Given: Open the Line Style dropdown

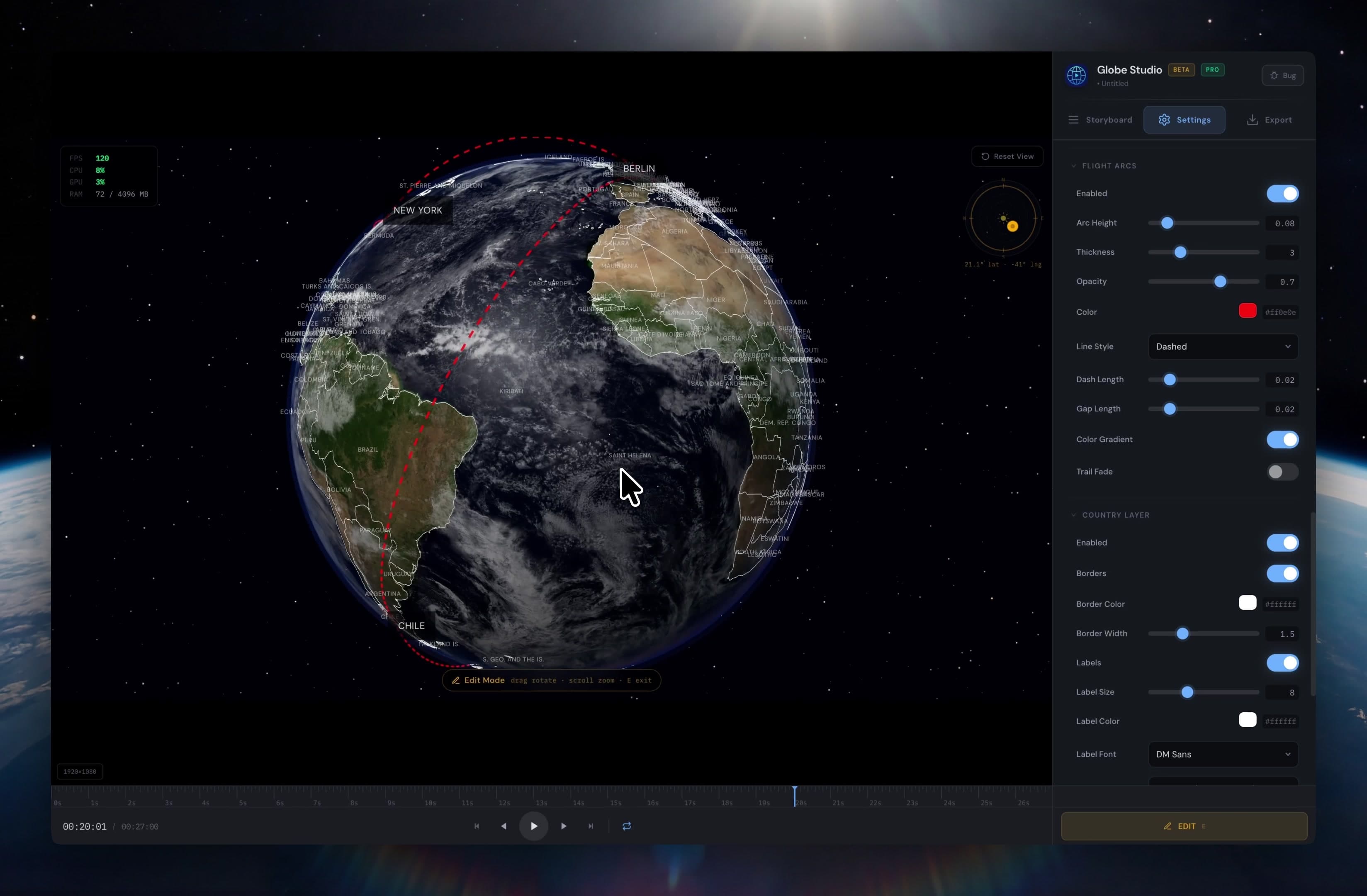Looking at the screenshot, I should click(x=1223, y=346).
